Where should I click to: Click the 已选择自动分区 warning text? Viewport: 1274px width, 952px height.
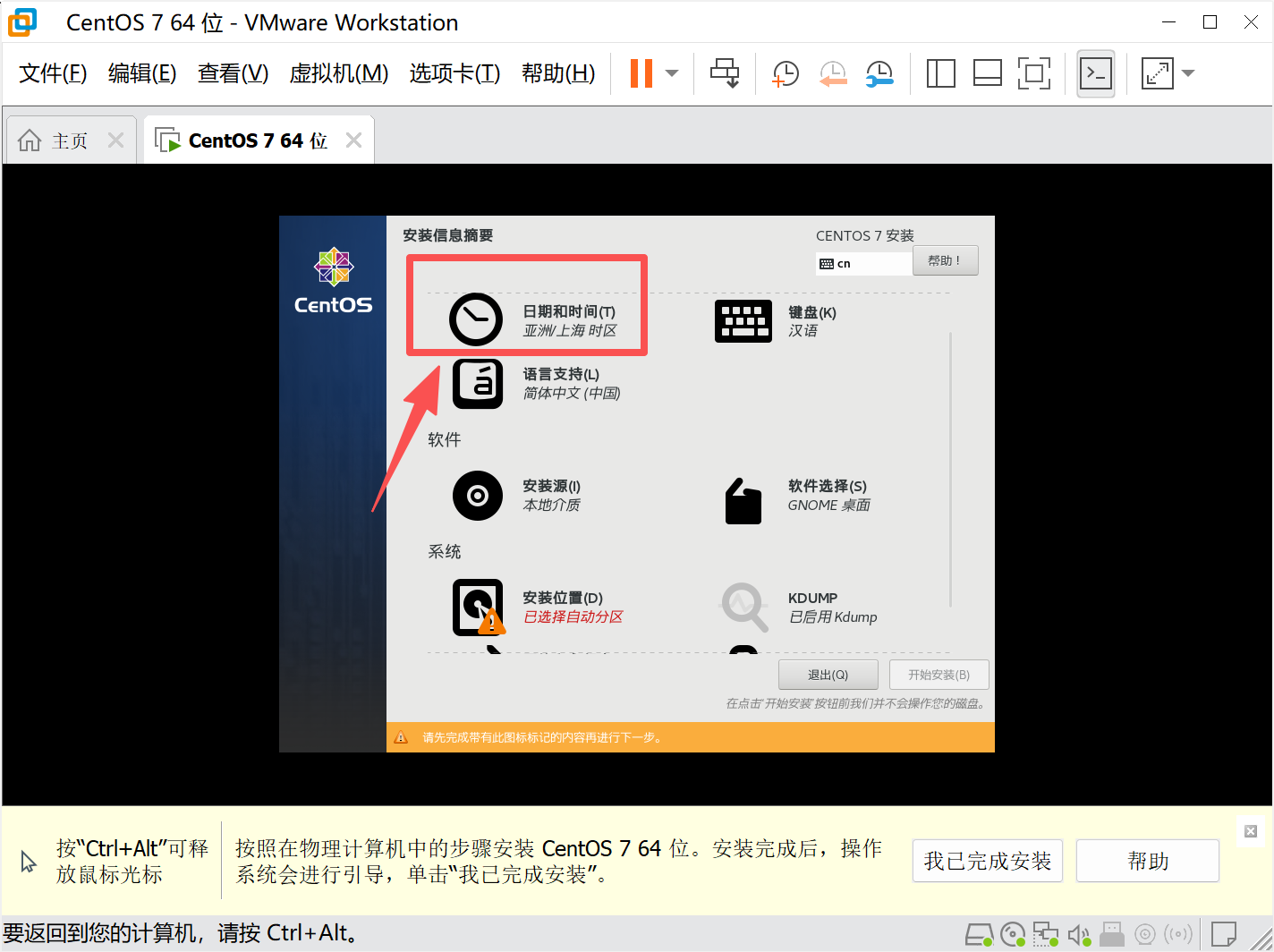coord(573,617)
